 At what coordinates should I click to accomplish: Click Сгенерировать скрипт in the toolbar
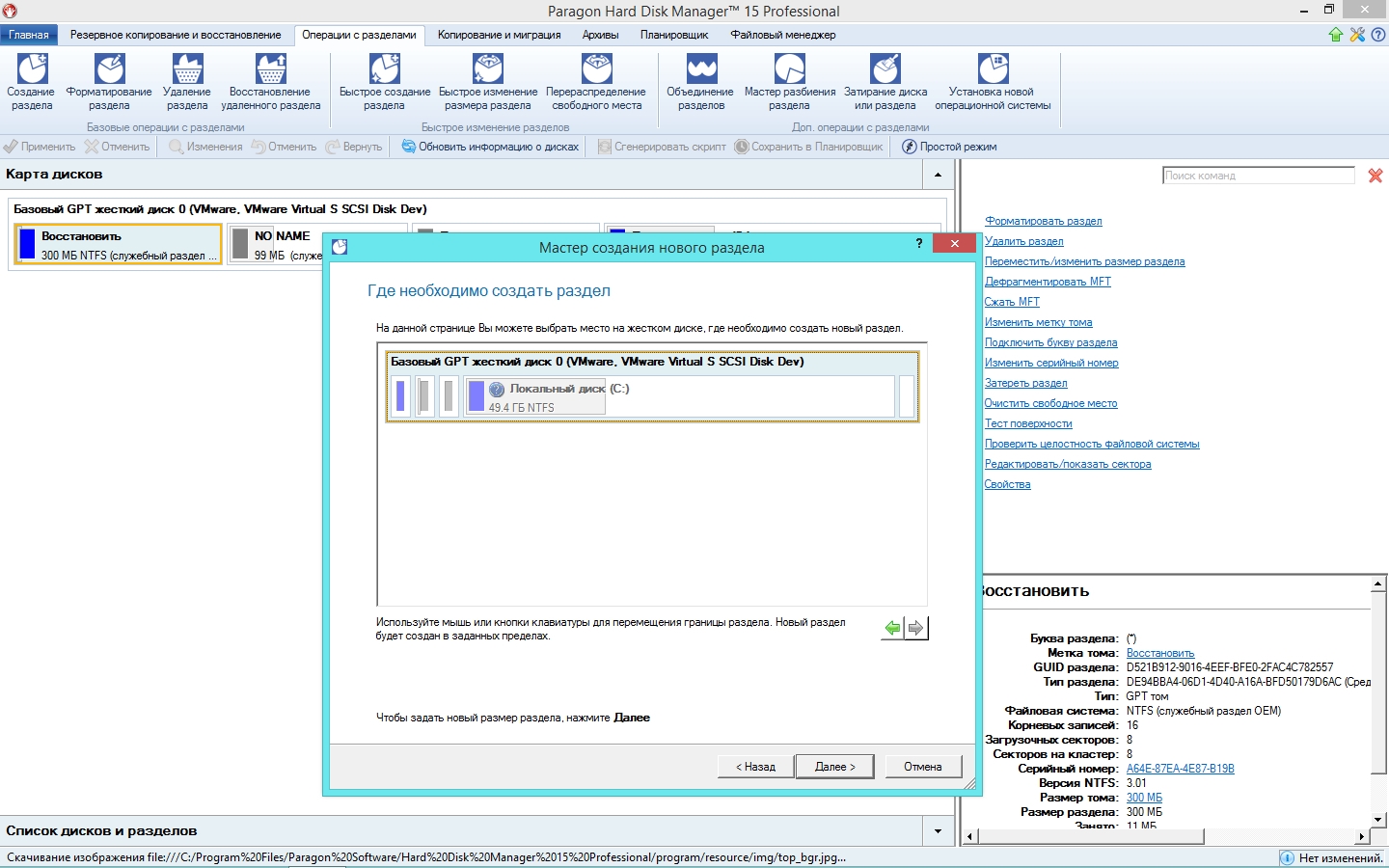pyautogui.click(x=662, y=147)
